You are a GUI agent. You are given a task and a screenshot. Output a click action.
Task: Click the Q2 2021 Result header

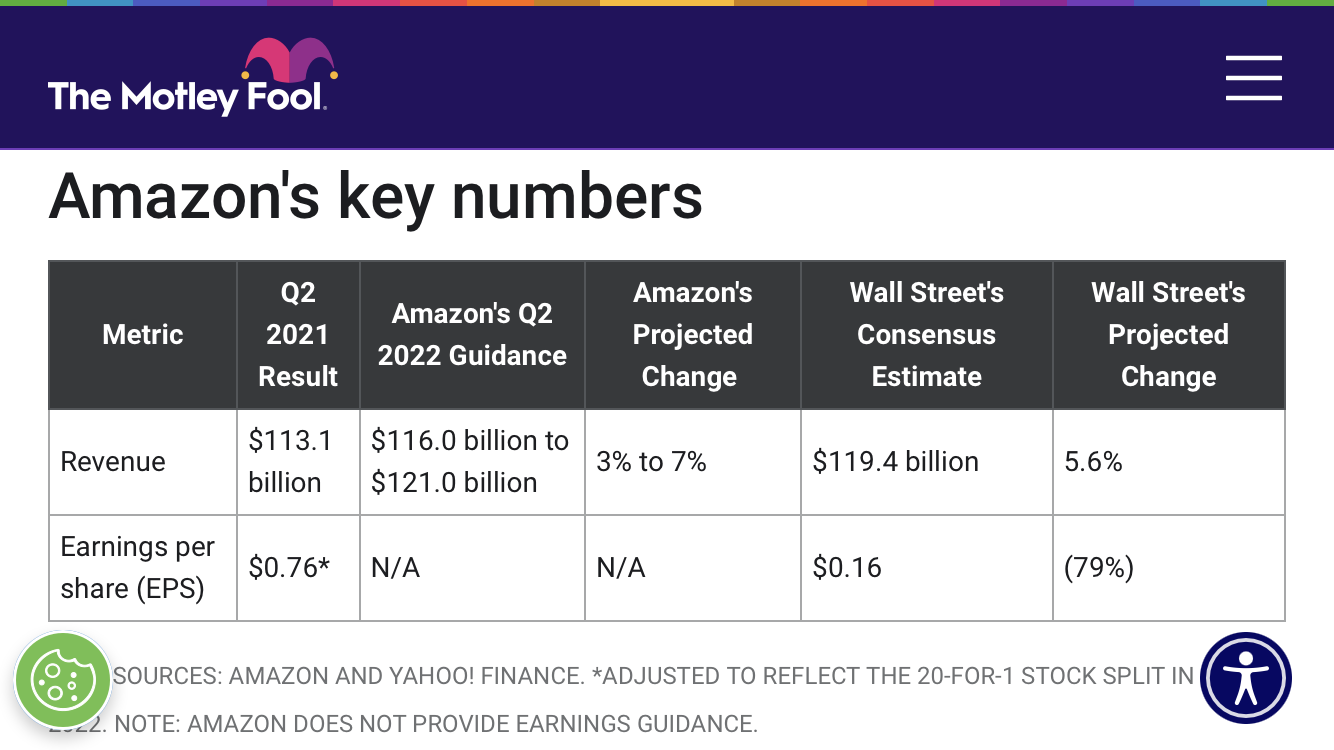(298, 335)
